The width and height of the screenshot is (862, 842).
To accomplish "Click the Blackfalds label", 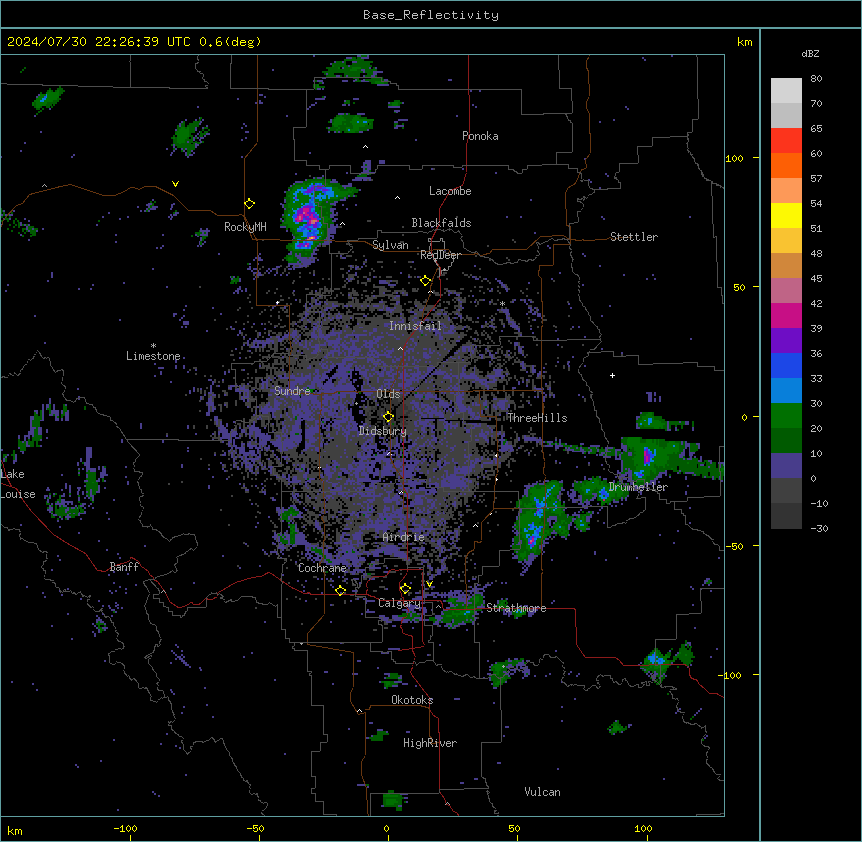I will click(x=441, y=223).
